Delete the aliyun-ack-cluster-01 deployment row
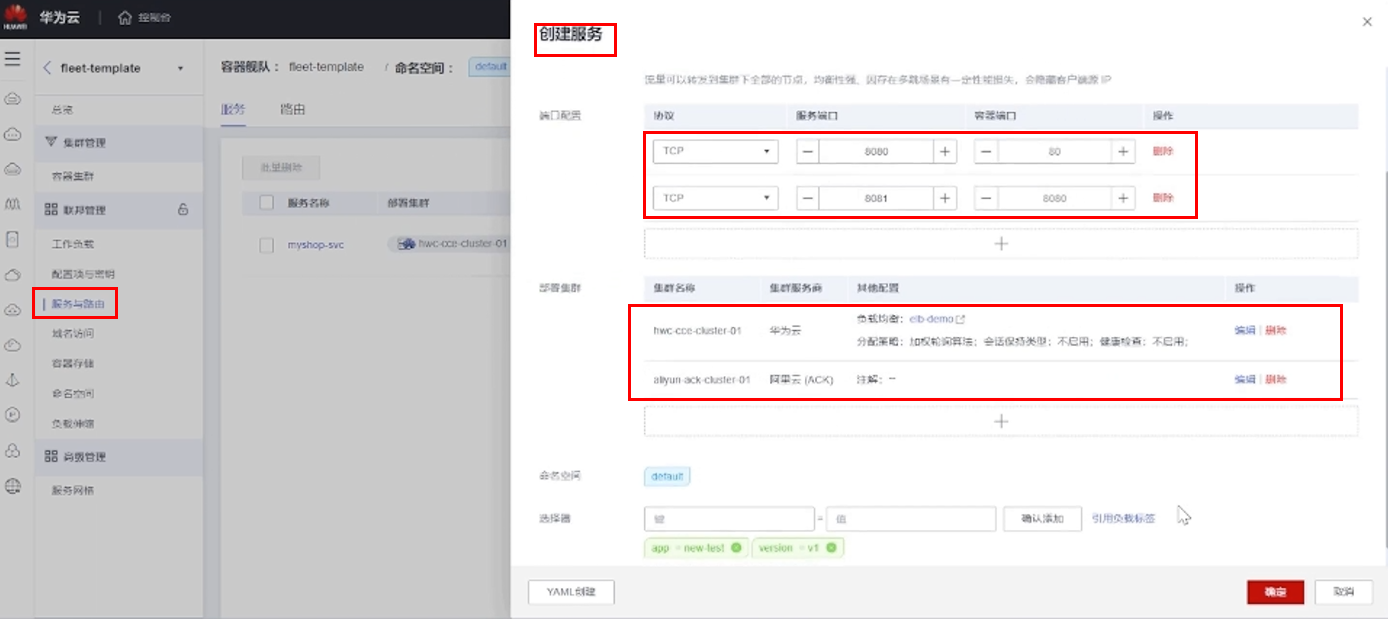 pos(1276,380)
